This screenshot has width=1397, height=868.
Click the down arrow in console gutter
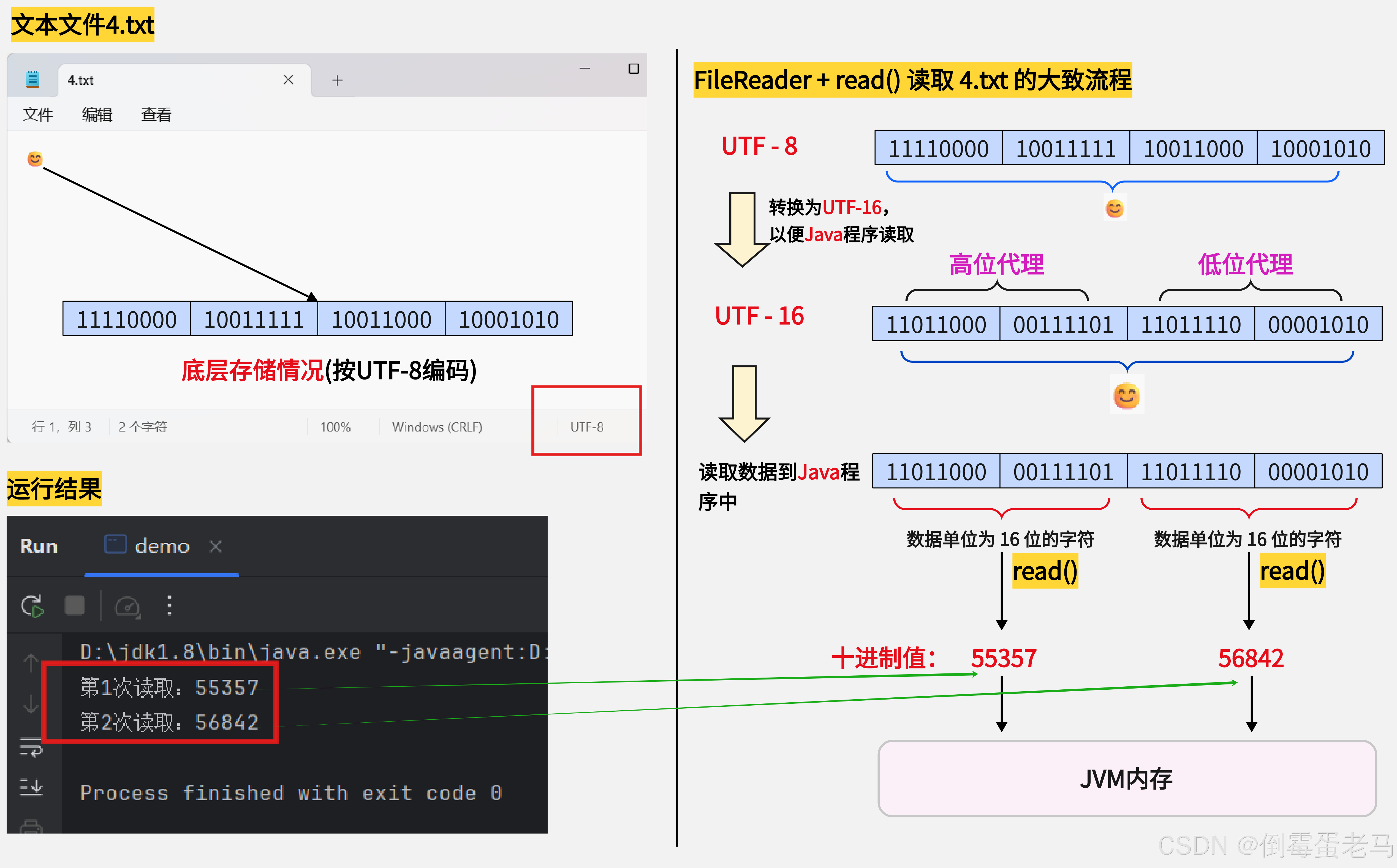coord(31,704)
